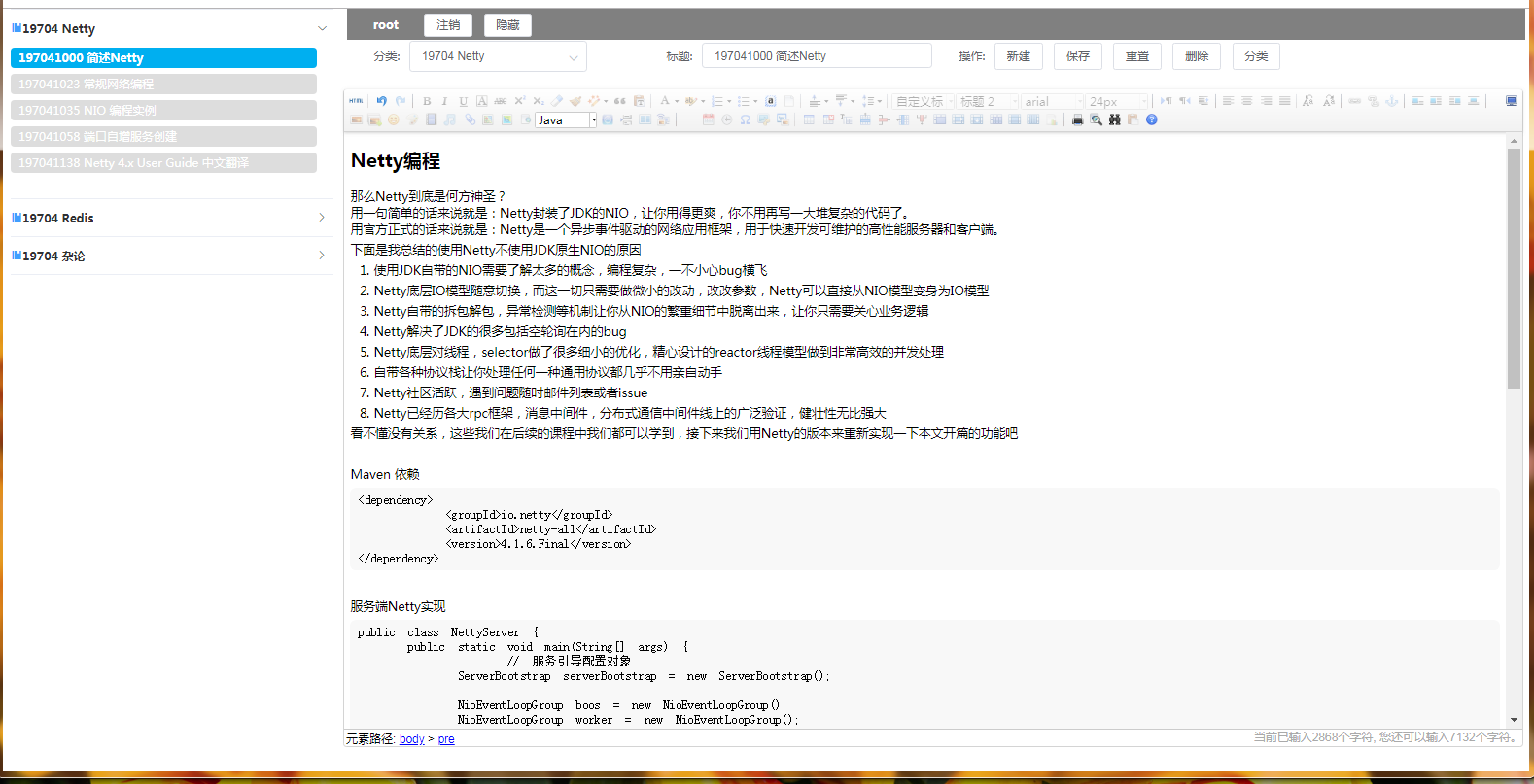This screenshot has height=784, width=1534.
Task: Select article 197041000 简述Netty
Action: (163, 57)
